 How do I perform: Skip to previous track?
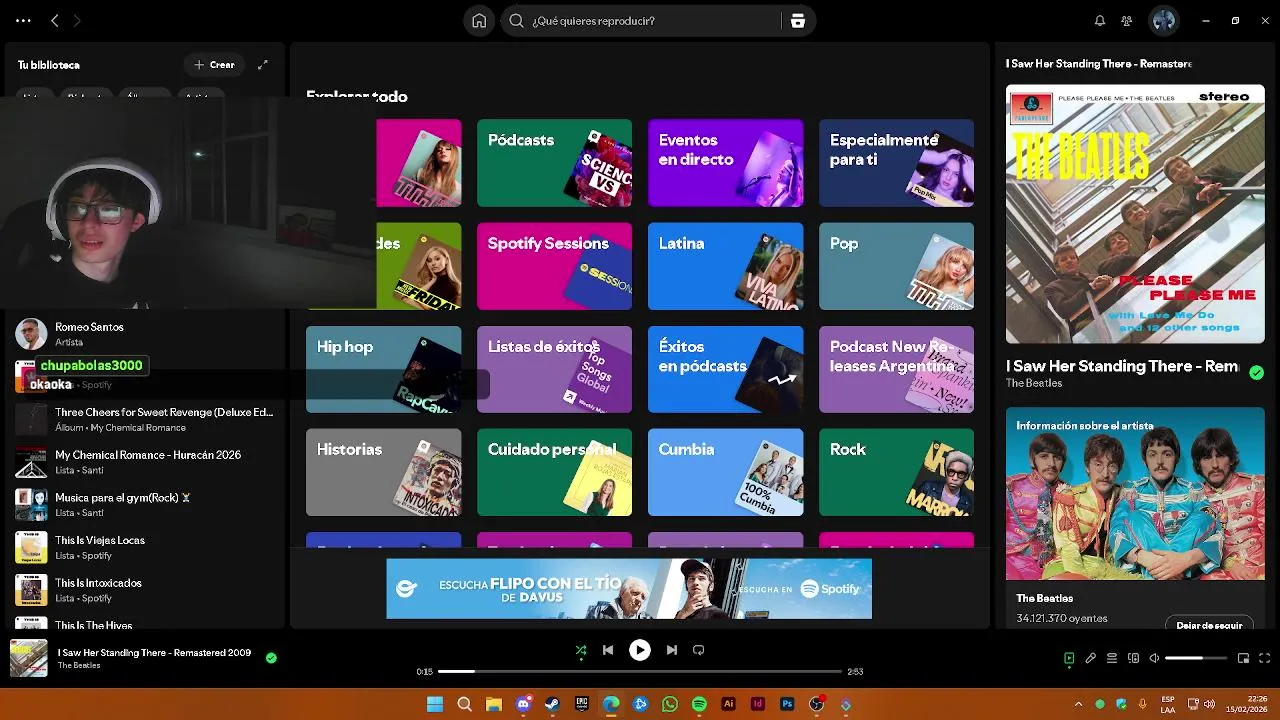click(x=608, y=650)
